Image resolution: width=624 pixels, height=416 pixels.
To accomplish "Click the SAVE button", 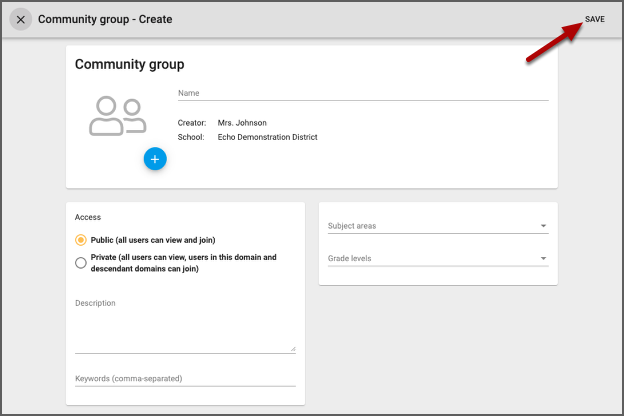I will coord(594,19).
